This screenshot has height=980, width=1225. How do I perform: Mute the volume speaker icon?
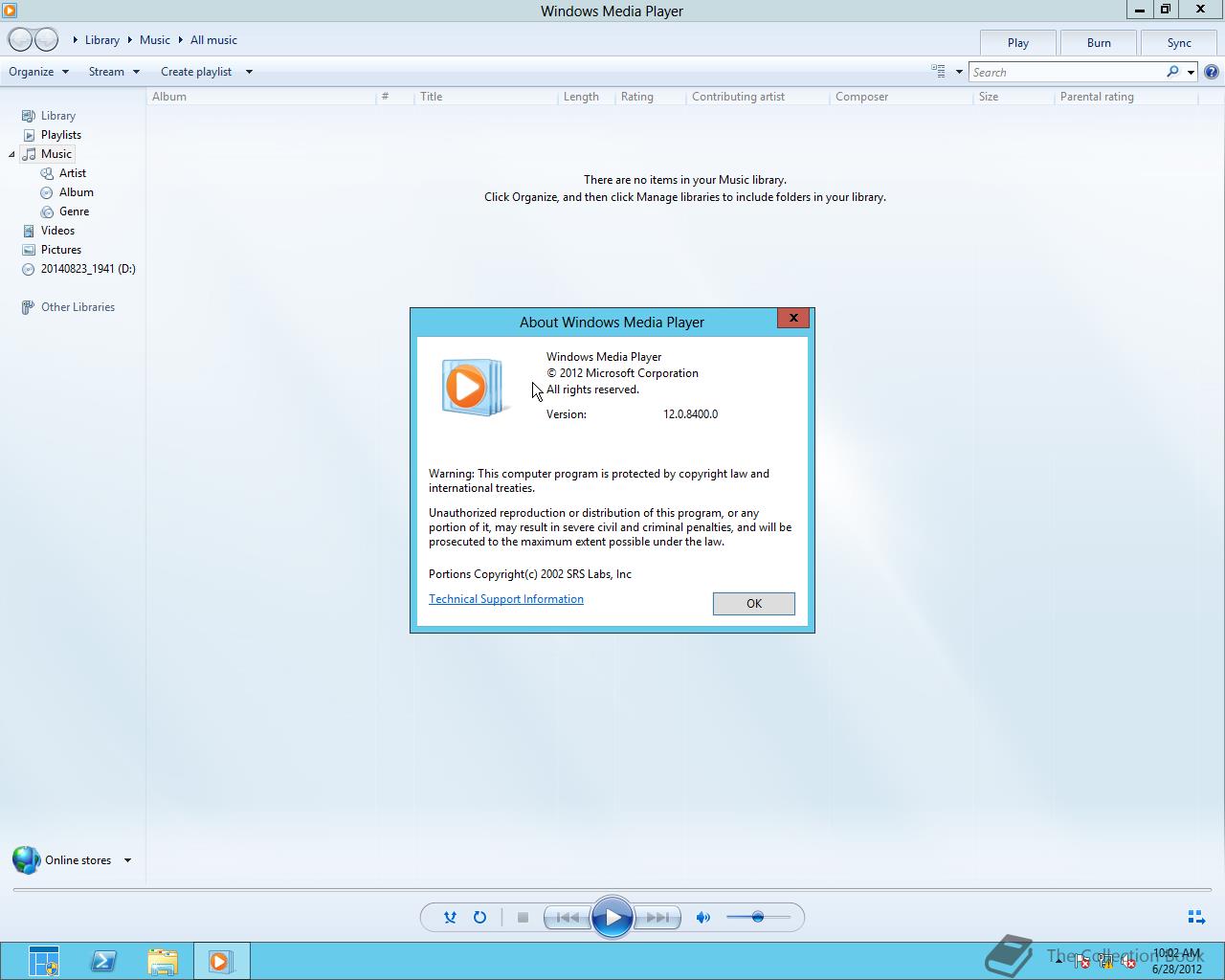point(703,917)
